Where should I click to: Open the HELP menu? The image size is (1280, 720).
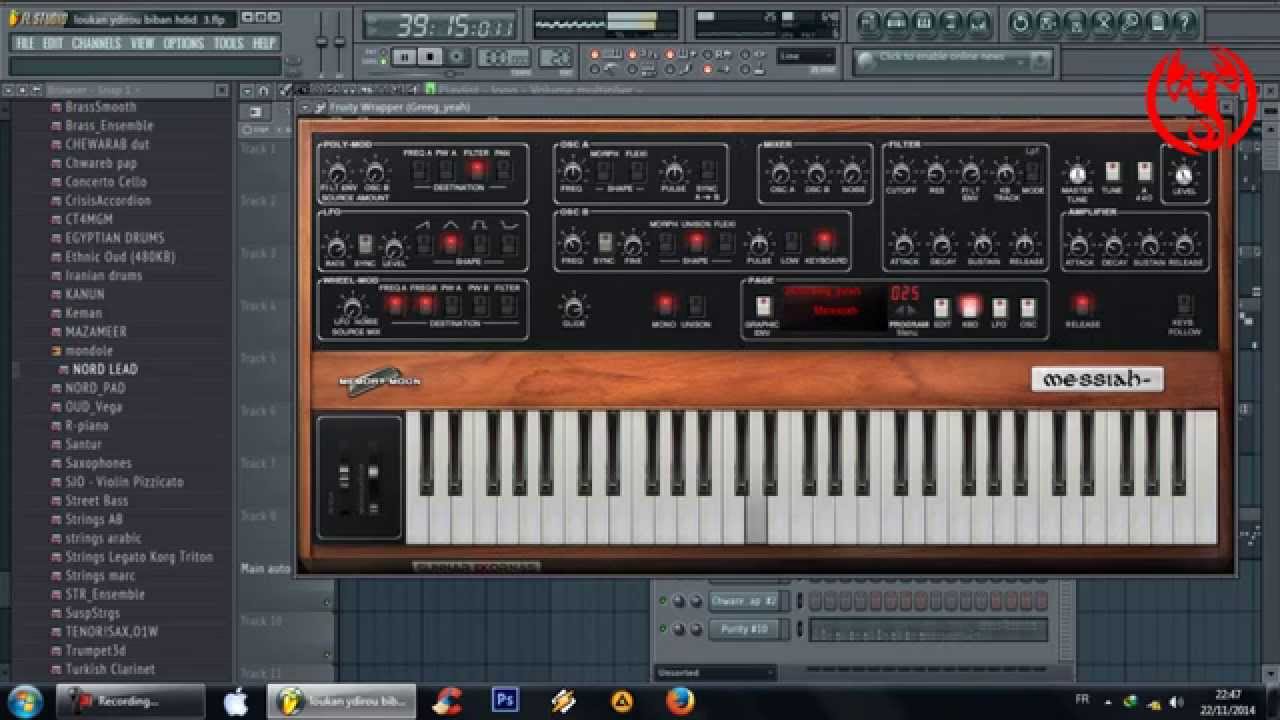tap(264, 43)
